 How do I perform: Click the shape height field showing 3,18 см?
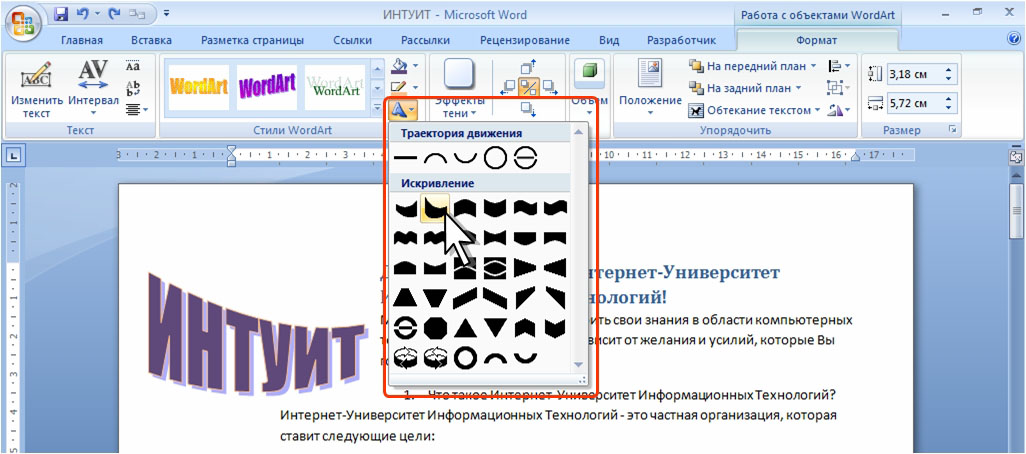coord(912,74)
